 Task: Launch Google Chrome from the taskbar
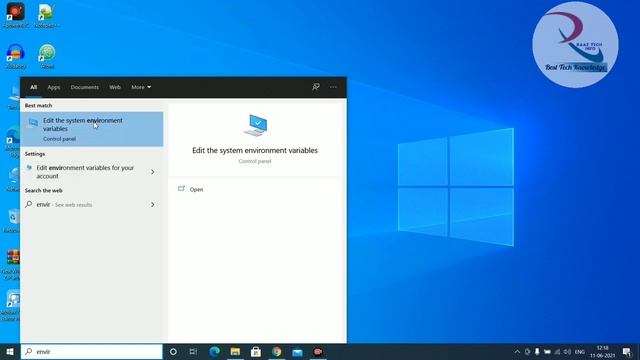(x=277, y=351)
